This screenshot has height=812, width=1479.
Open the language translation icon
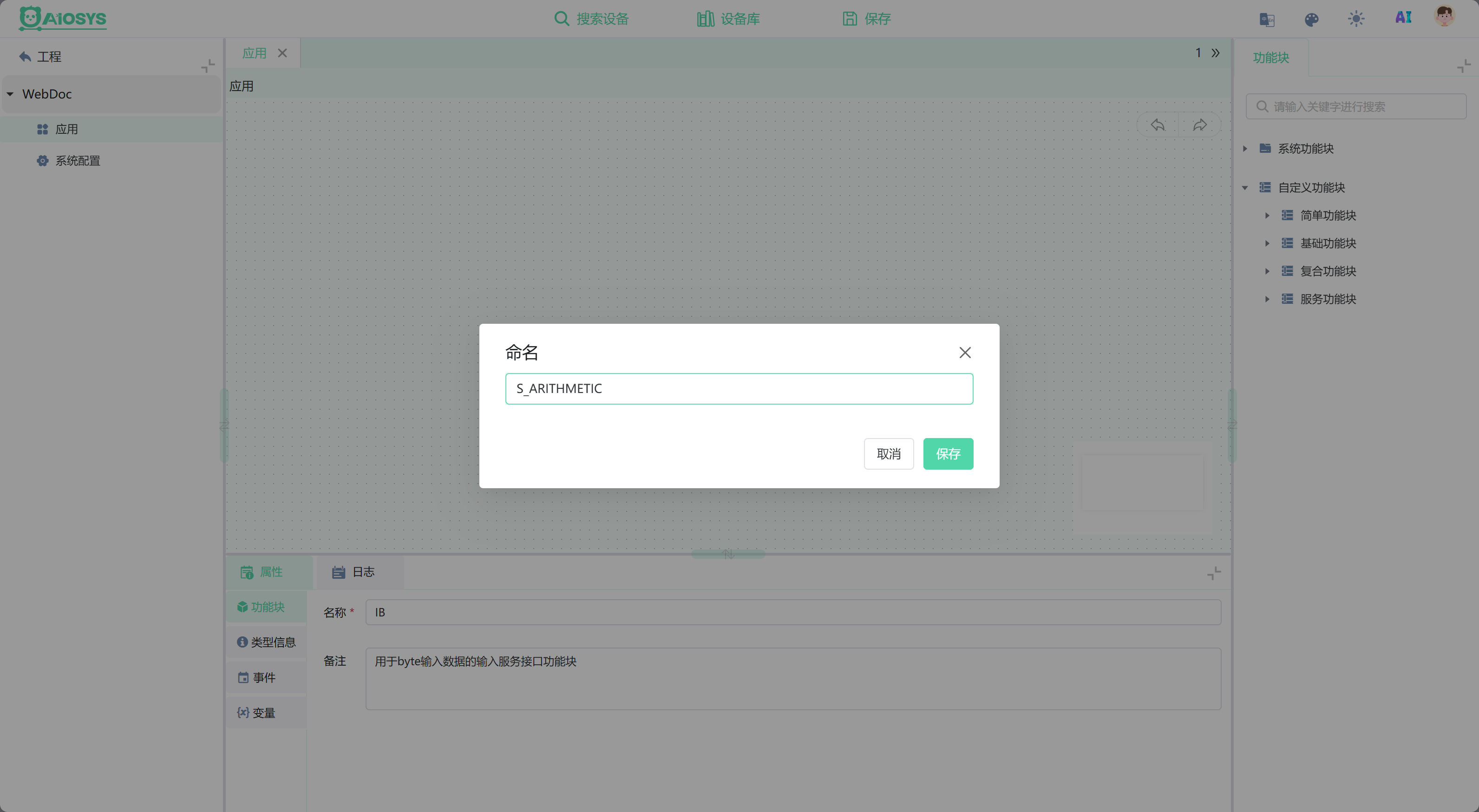tap(1267, 20)
